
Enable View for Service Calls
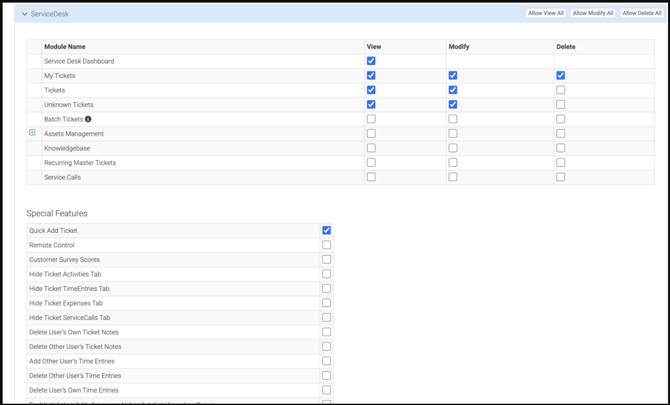tap(371, 177)
